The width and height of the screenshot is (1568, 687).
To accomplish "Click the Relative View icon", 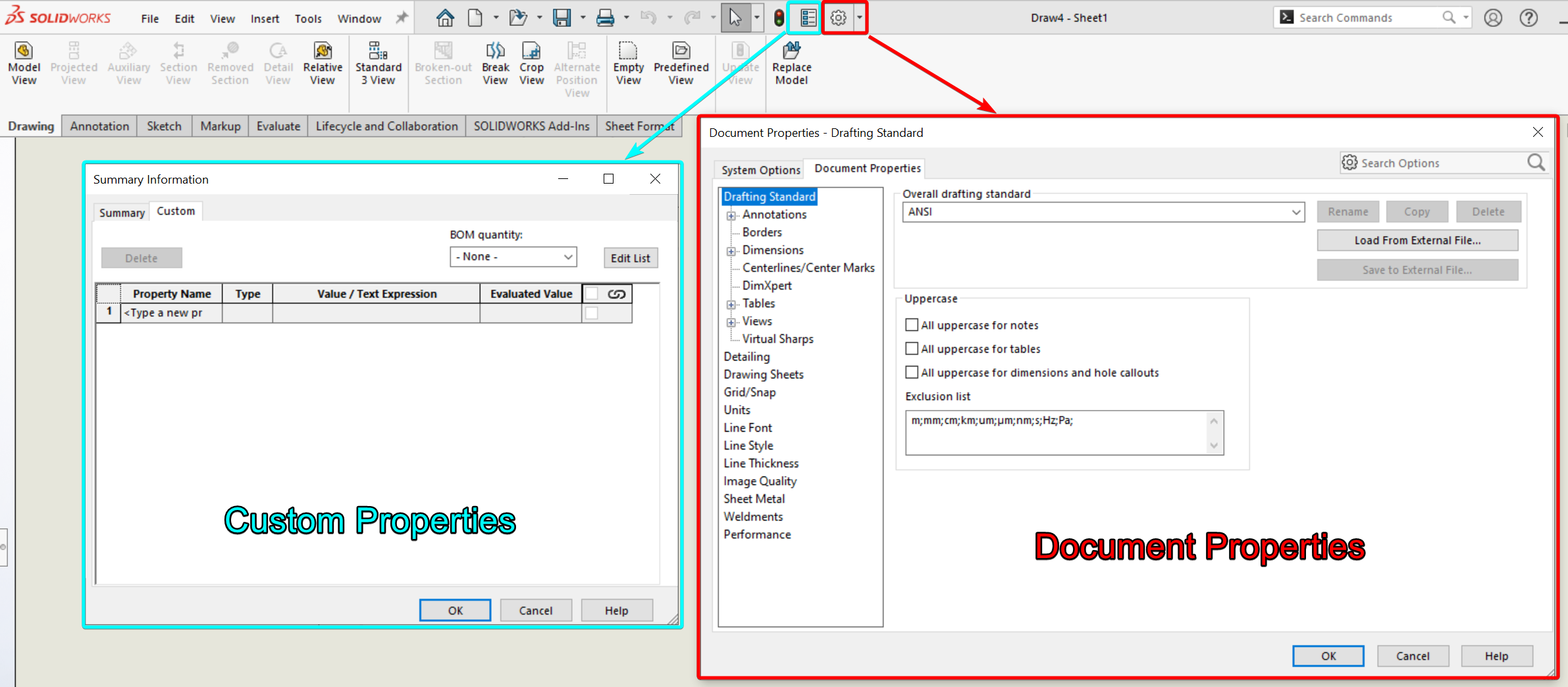I will pyautogui.click(x=323, y=51).
